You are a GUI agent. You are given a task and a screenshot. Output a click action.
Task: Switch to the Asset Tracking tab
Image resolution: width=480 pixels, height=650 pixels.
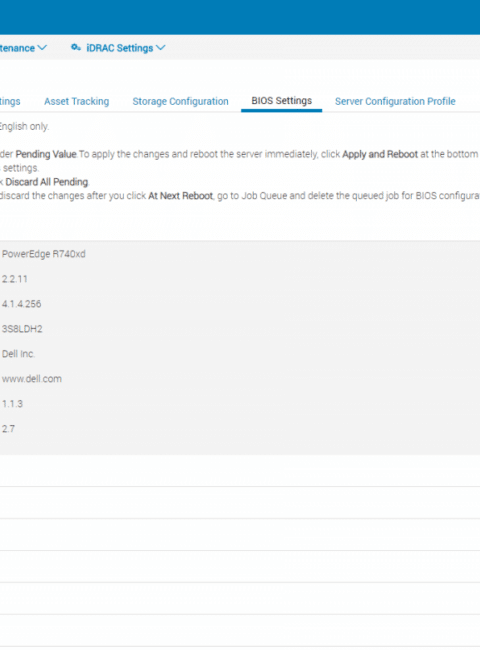pyautogui.click(x=77, y=101)
